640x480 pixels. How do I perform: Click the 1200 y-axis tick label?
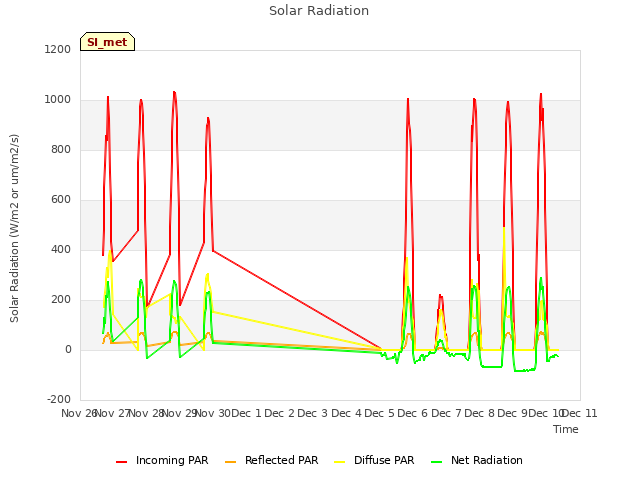click(58, 49)
